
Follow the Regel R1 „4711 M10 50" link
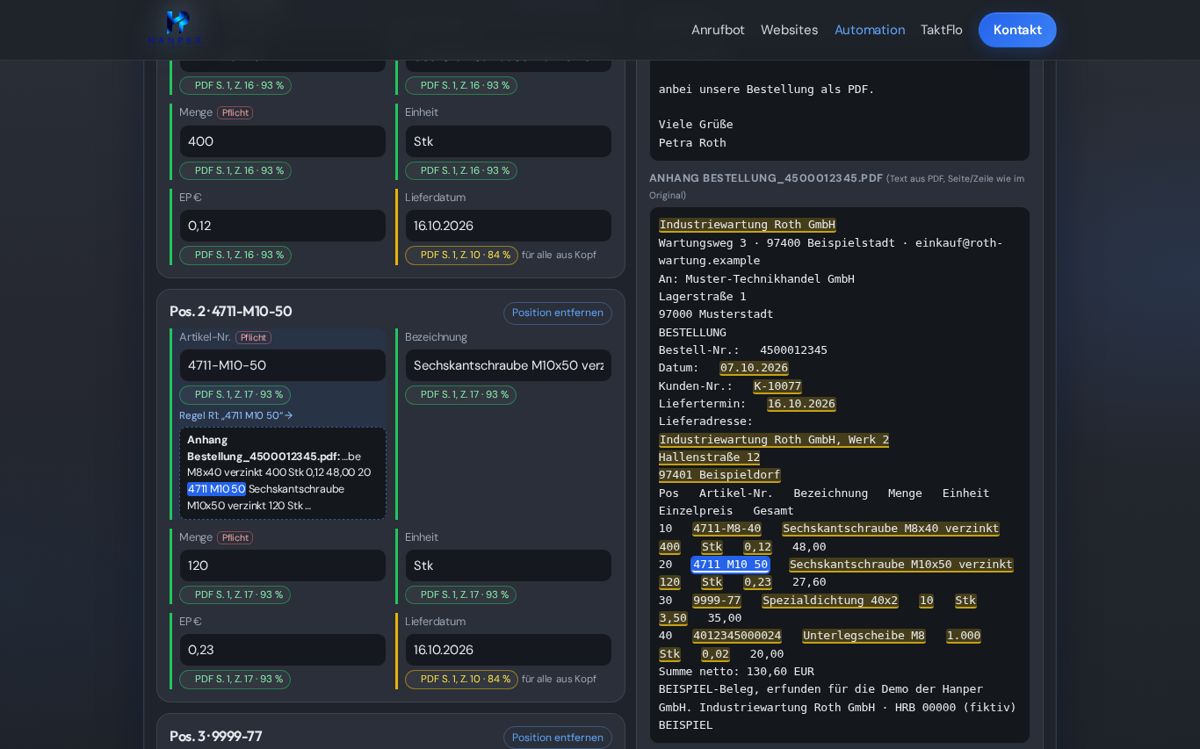click(236, 416)
